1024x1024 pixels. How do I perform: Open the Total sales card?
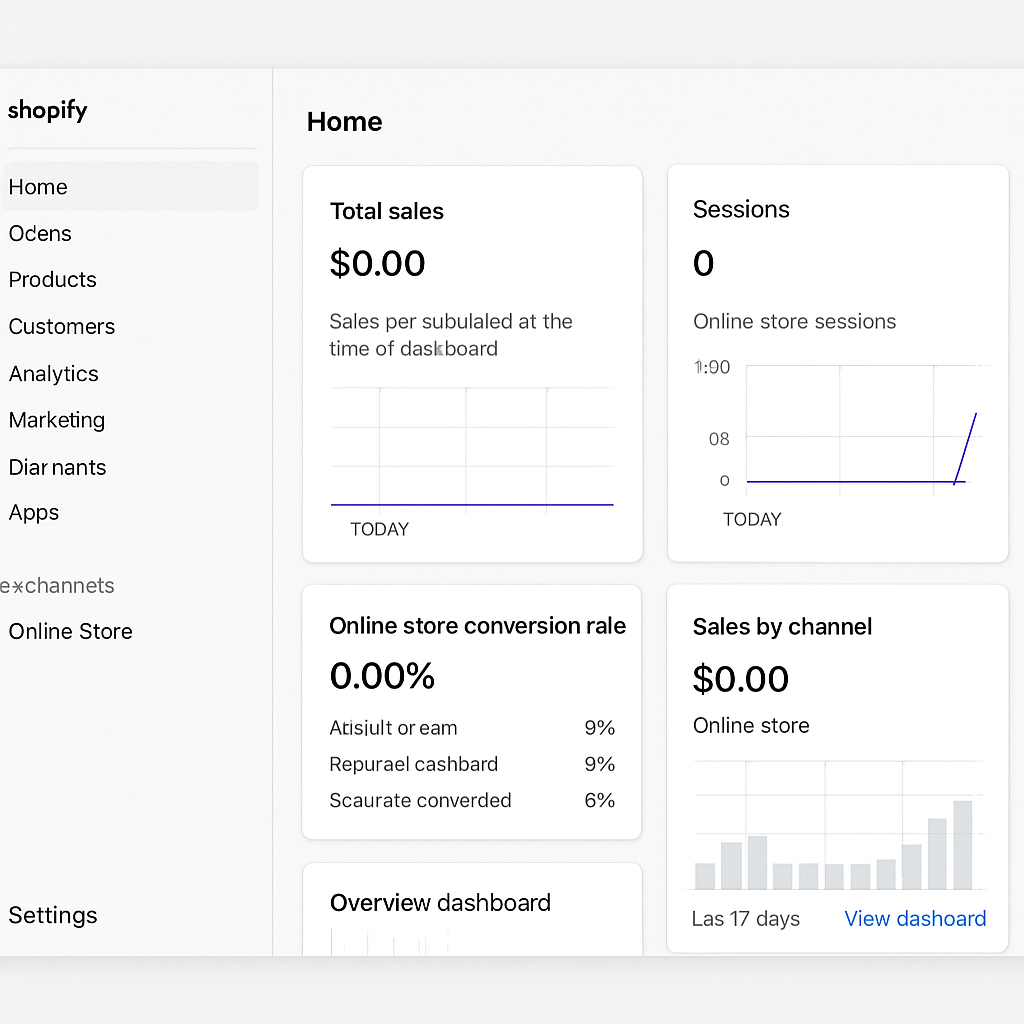pos(471,360)
